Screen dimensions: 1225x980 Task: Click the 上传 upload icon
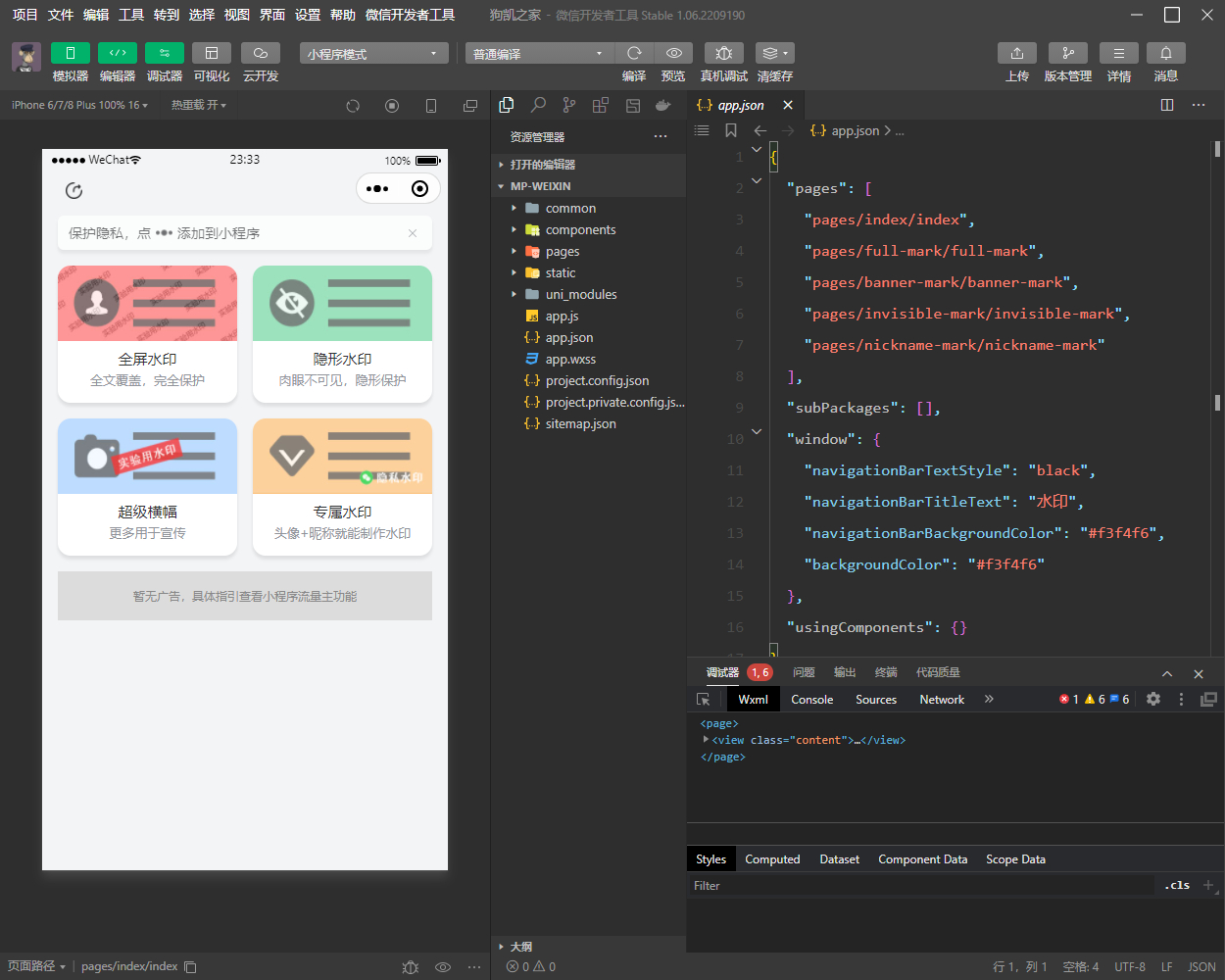coord(1017,53)
